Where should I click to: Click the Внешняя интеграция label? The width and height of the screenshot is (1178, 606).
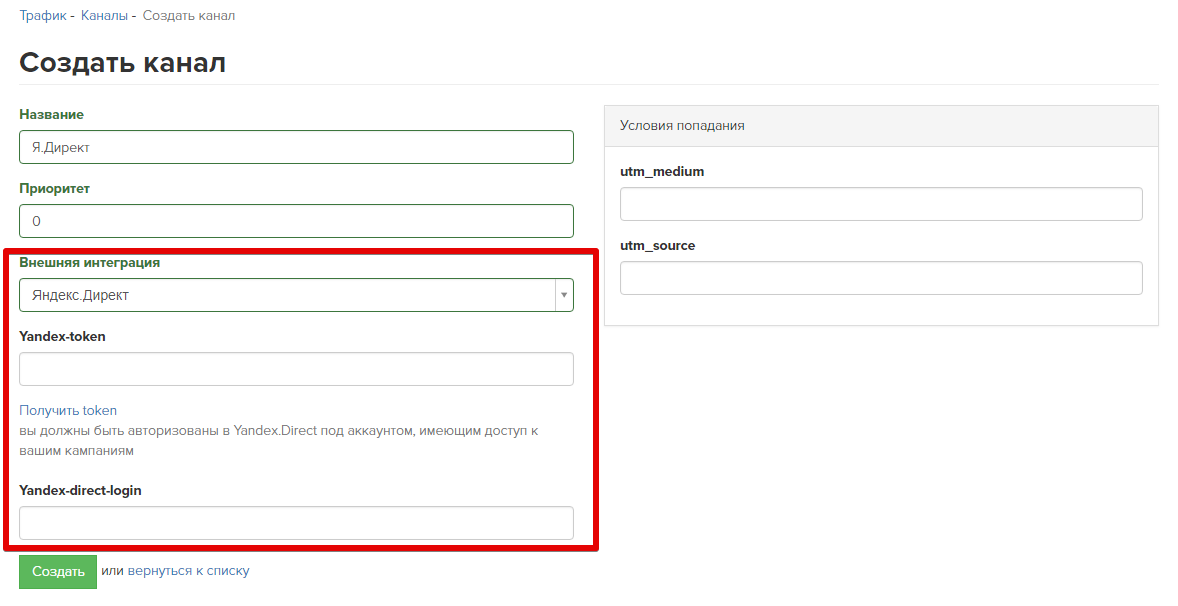coord(89,263)
